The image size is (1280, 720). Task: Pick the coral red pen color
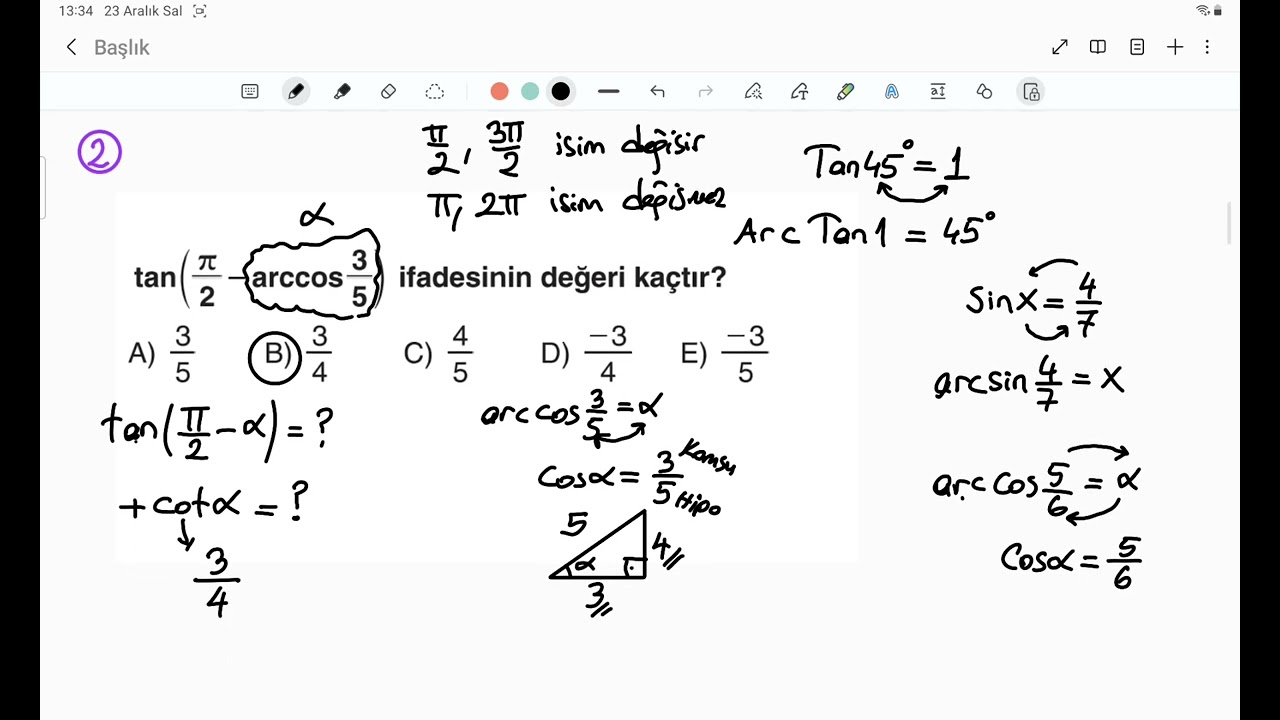[500, 92]
